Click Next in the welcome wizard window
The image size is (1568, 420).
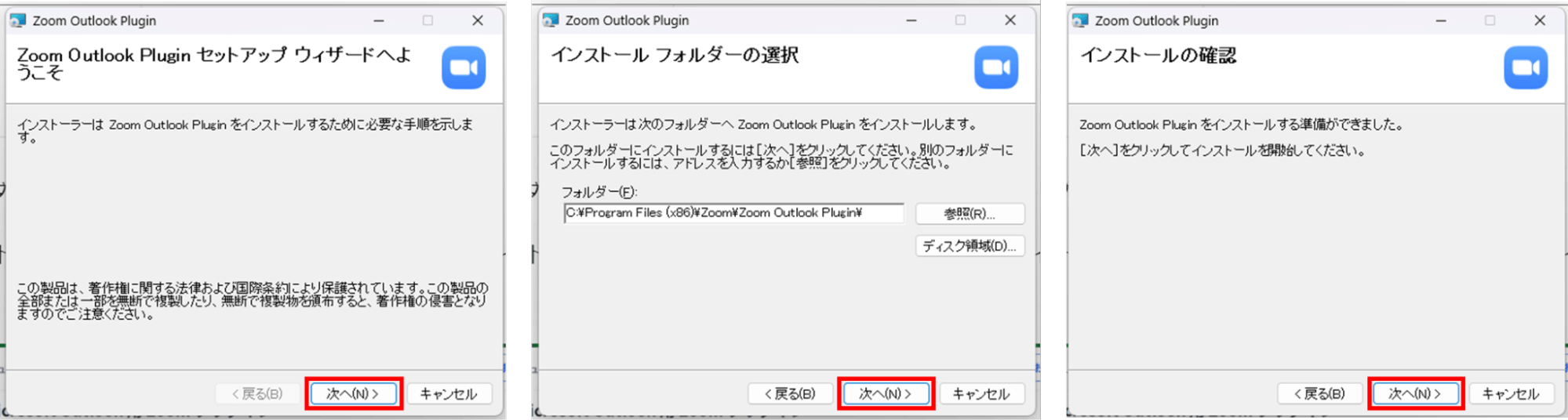coord(354,393)
